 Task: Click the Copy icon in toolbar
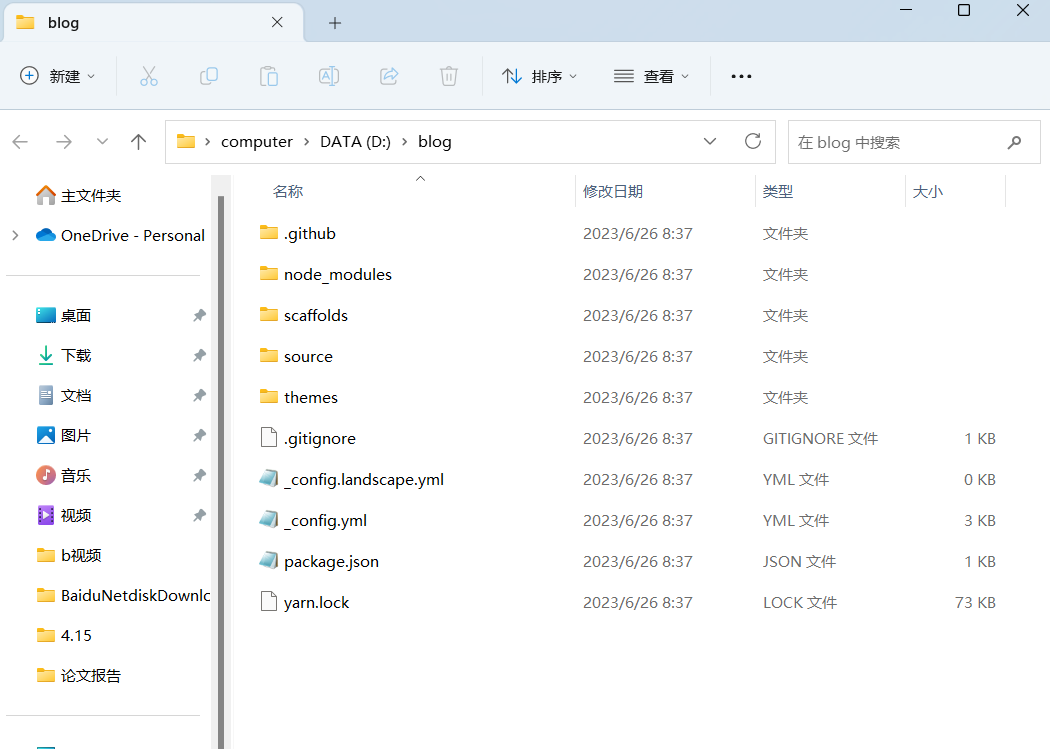(209, 76)
